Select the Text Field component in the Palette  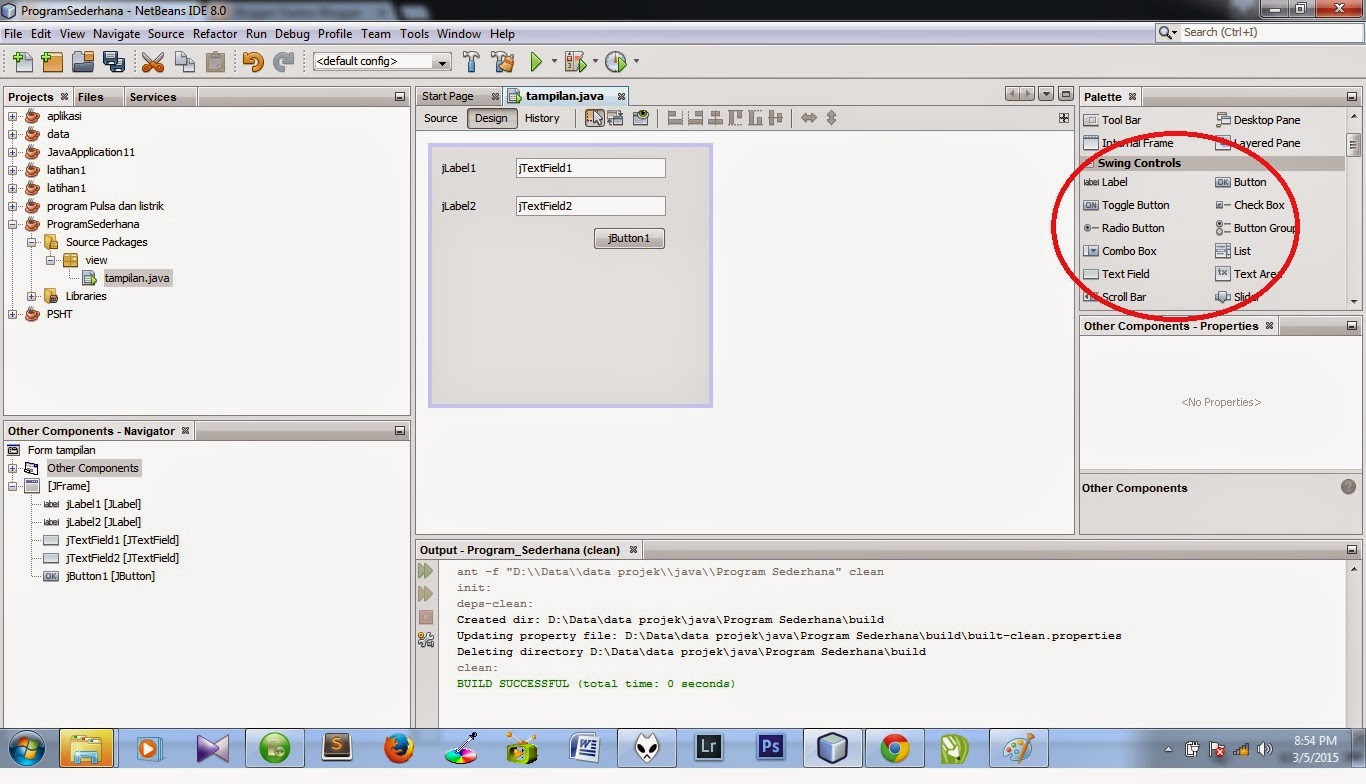(x=1124, y=273)
